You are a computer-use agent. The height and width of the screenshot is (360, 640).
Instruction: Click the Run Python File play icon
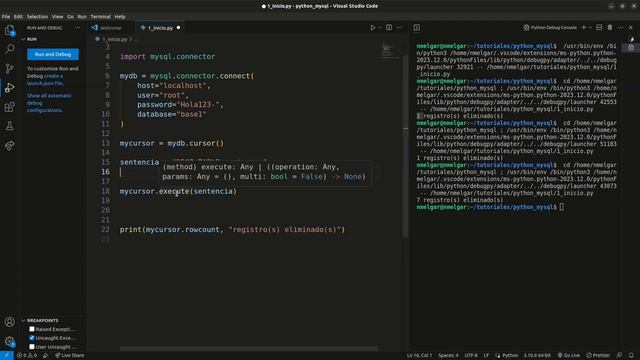click(372, 28)
